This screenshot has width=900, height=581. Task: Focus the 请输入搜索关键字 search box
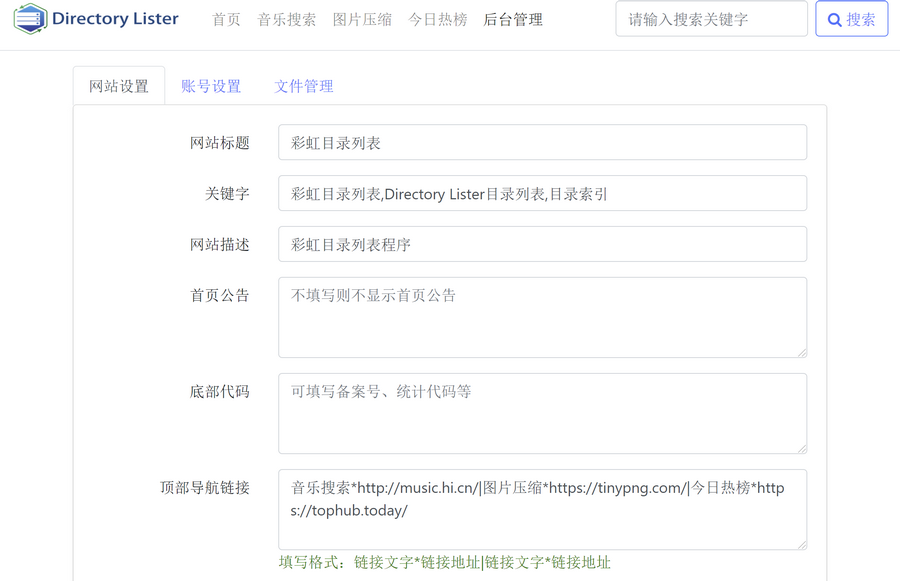(711, 19)
